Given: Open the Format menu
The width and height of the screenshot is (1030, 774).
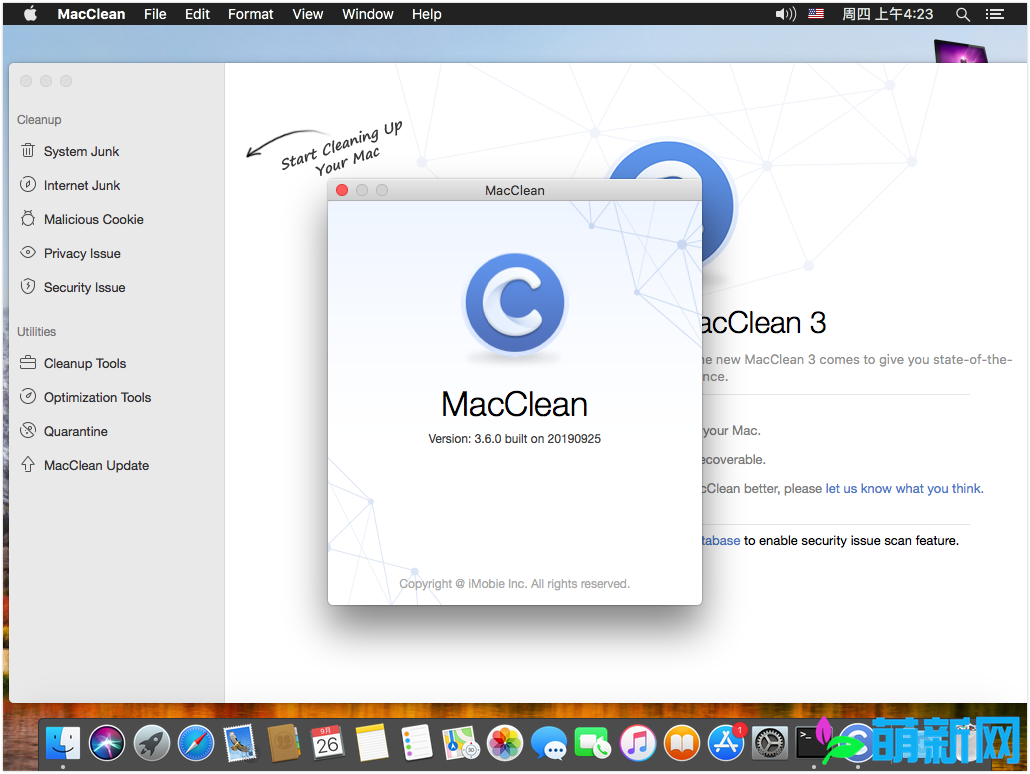Looking at the screenshot, I should [250, 14].
